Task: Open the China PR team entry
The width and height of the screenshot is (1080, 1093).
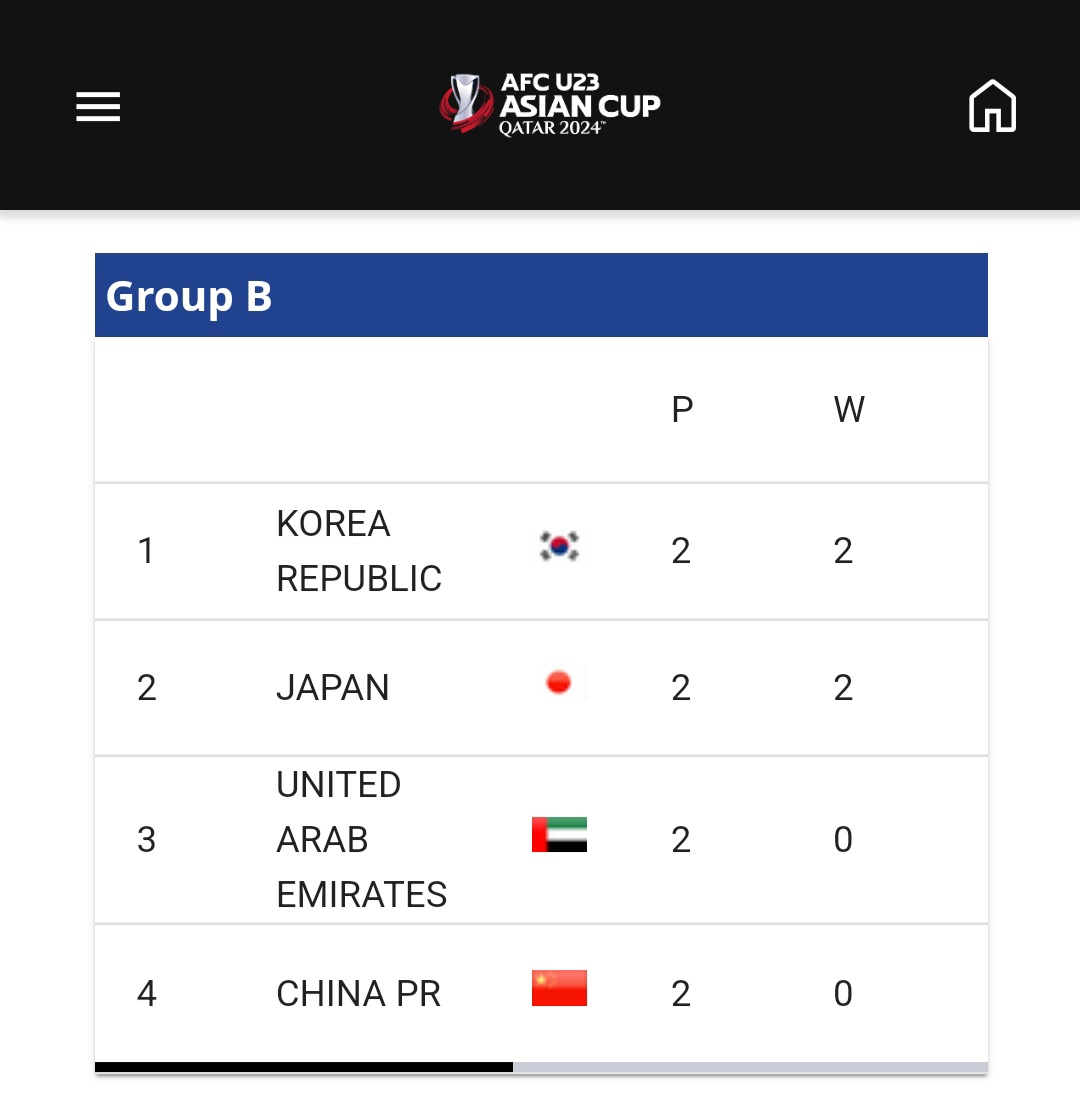Action: (x=358, y=994)
